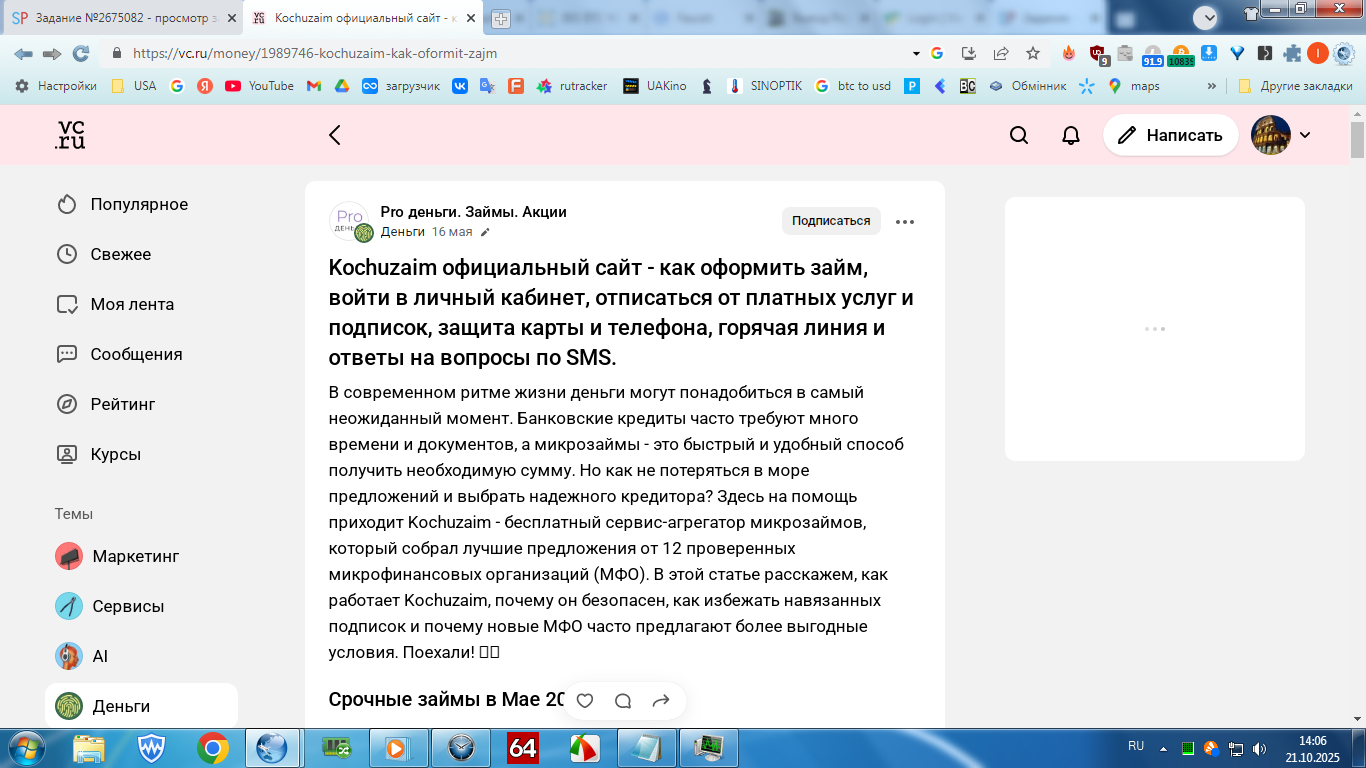Select the Деньги topic in sidebar
The width and height of the screenshot is (1366, 768).
pyautogui.click(x=141, y=706)
